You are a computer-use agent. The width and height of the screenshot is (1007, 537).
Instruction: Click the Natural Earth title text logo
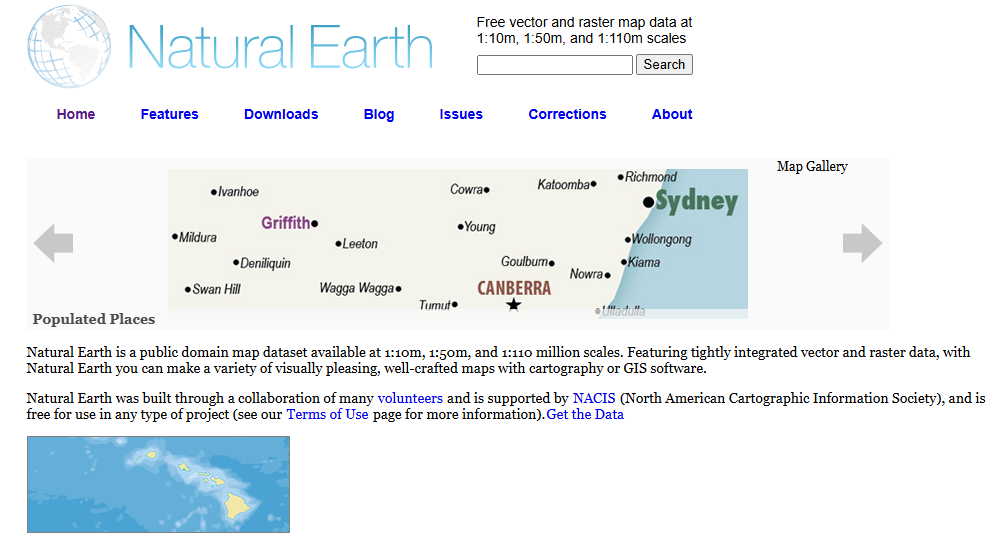(281, 47)
